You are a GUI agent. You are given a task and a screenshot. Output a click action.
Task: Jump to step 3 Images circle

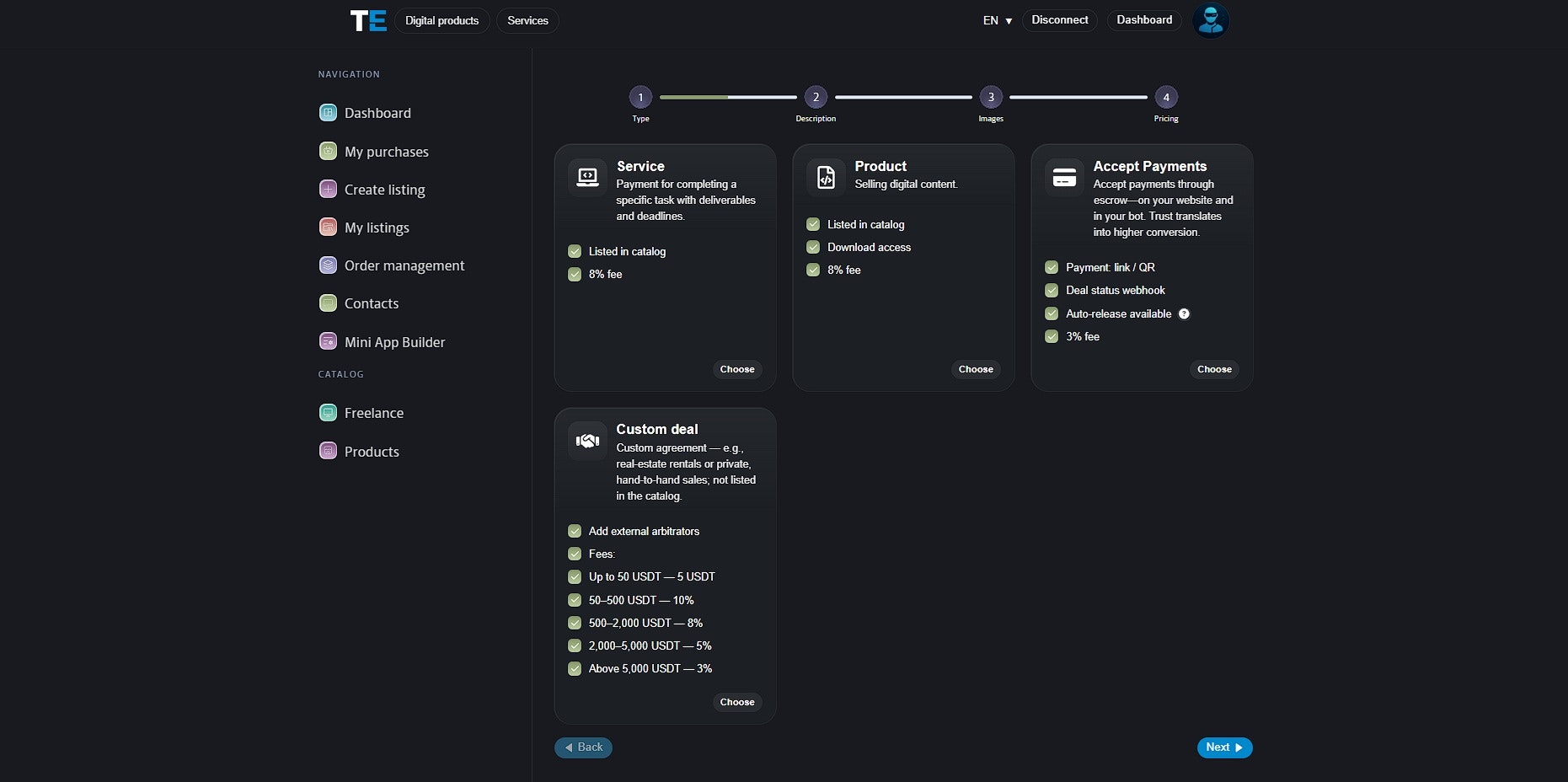click(991, 97)
